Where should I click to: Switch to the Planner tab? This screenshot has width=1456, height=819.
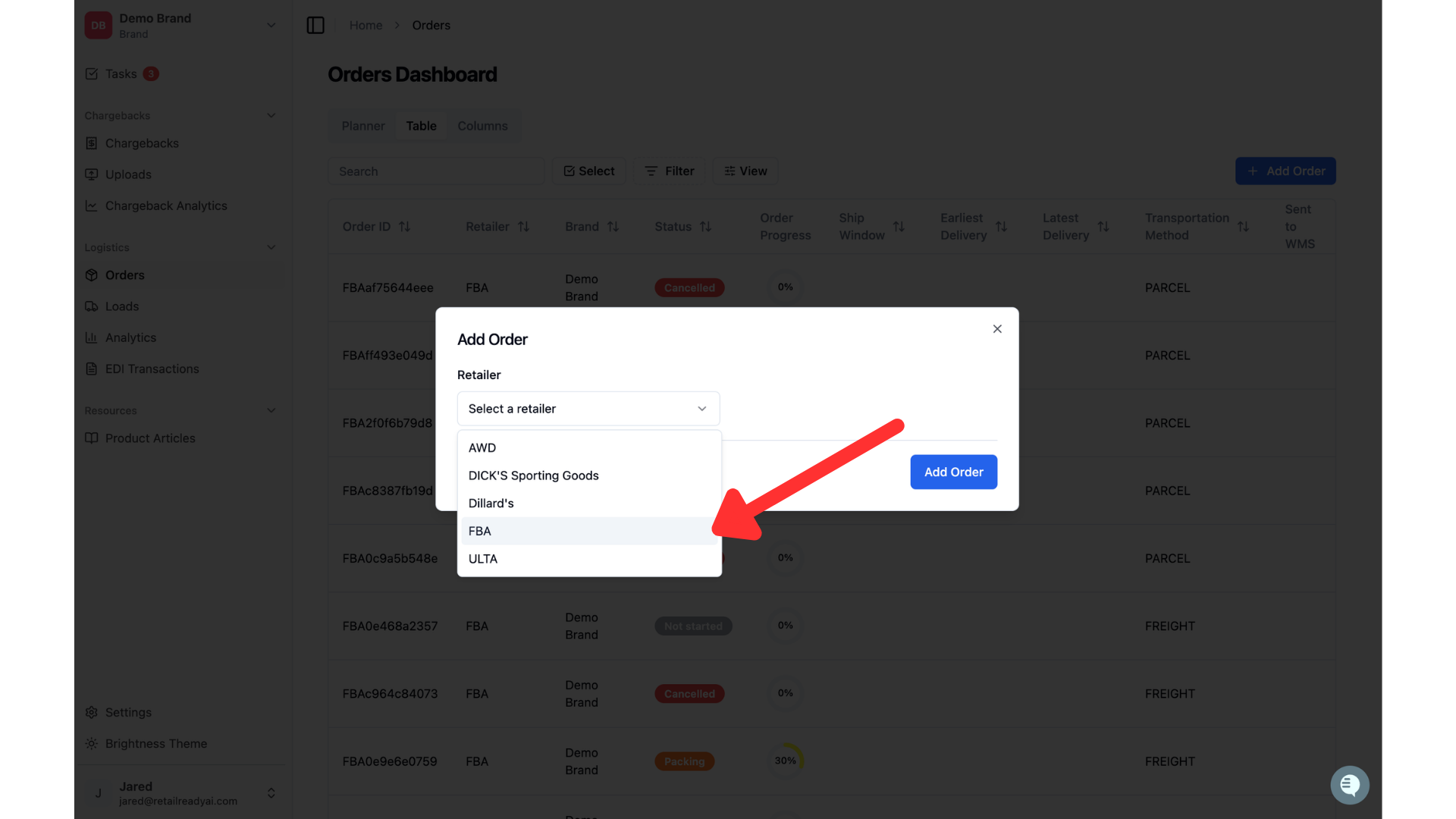[x=363, y=126]
